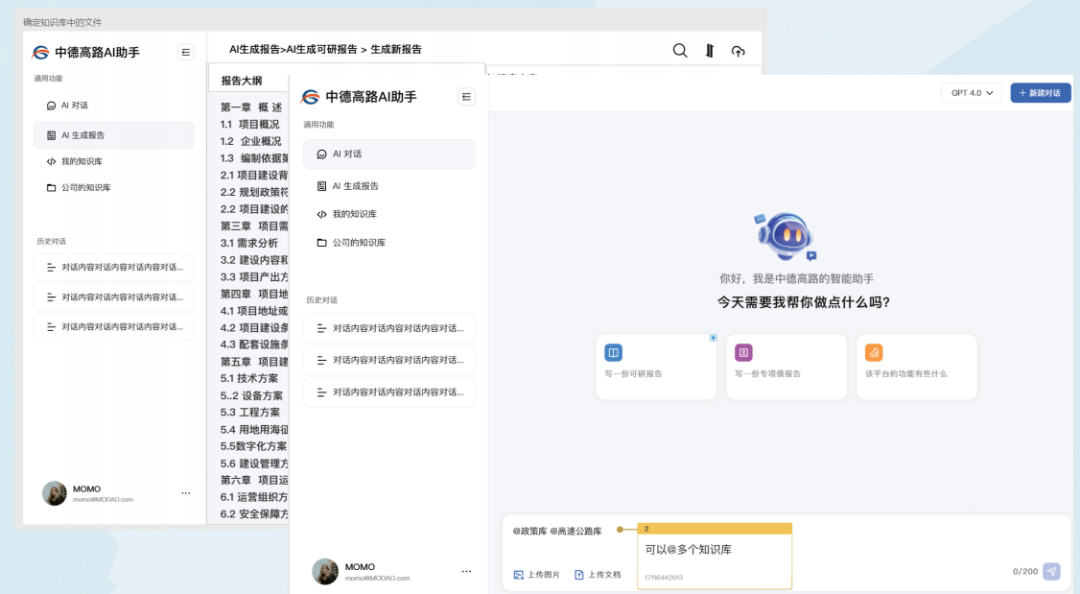This screenshot has width=1080, height=594.
Task: Switch to the 报告大纲 tab
Action: (242, 81)
